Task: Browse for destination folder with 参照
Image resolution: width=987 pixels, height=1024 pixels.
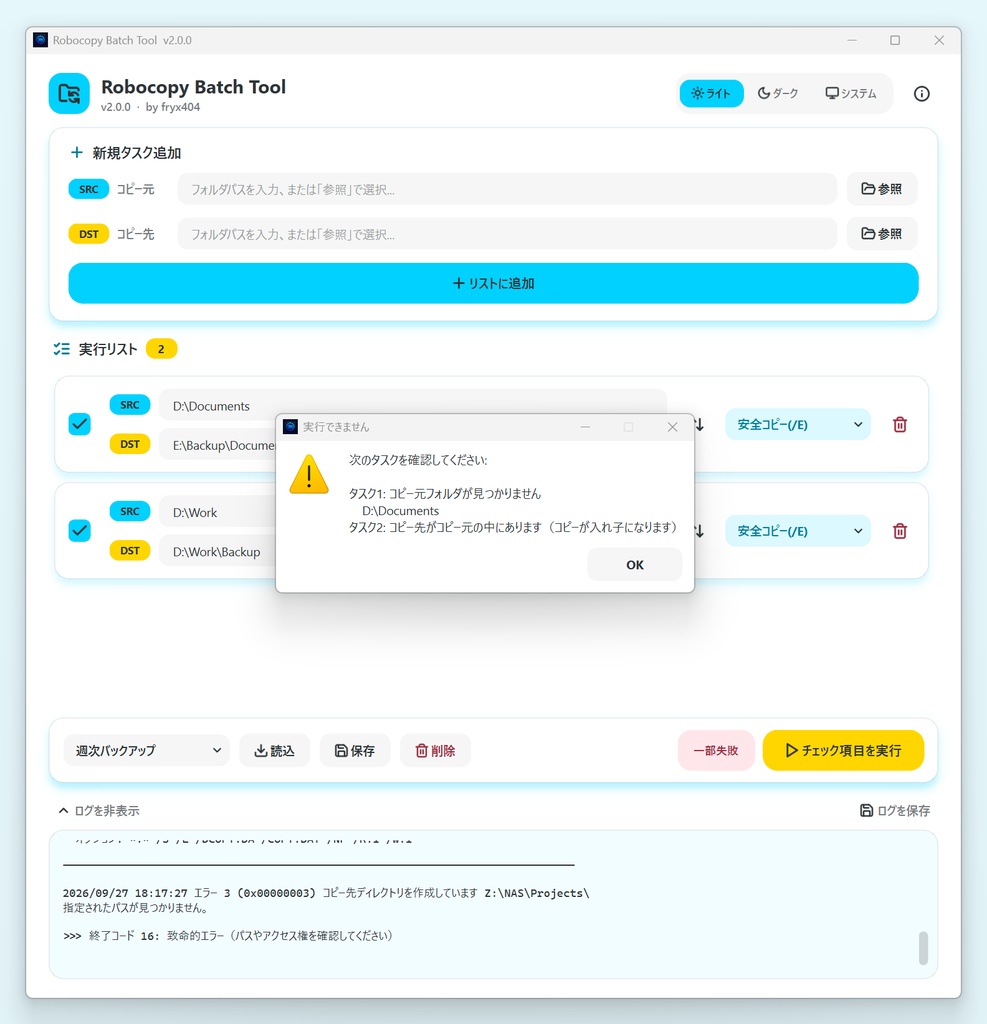Action: click(882, 233)
